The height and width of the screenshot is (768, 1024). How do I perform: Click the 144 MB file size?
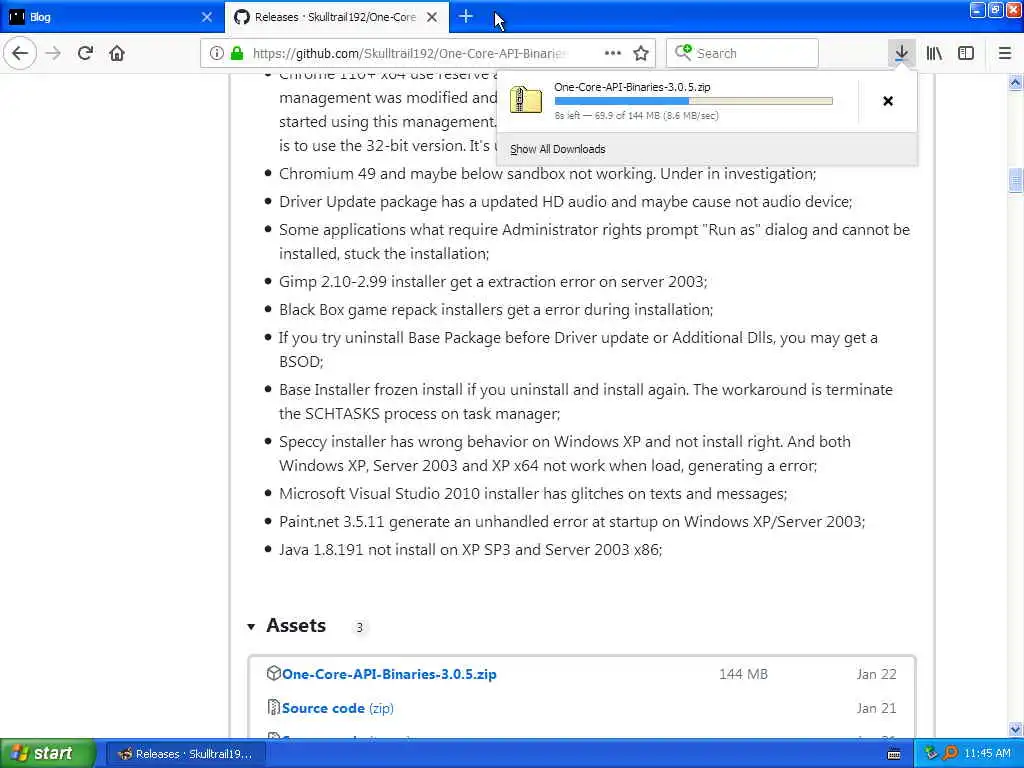tap(743, 674)
